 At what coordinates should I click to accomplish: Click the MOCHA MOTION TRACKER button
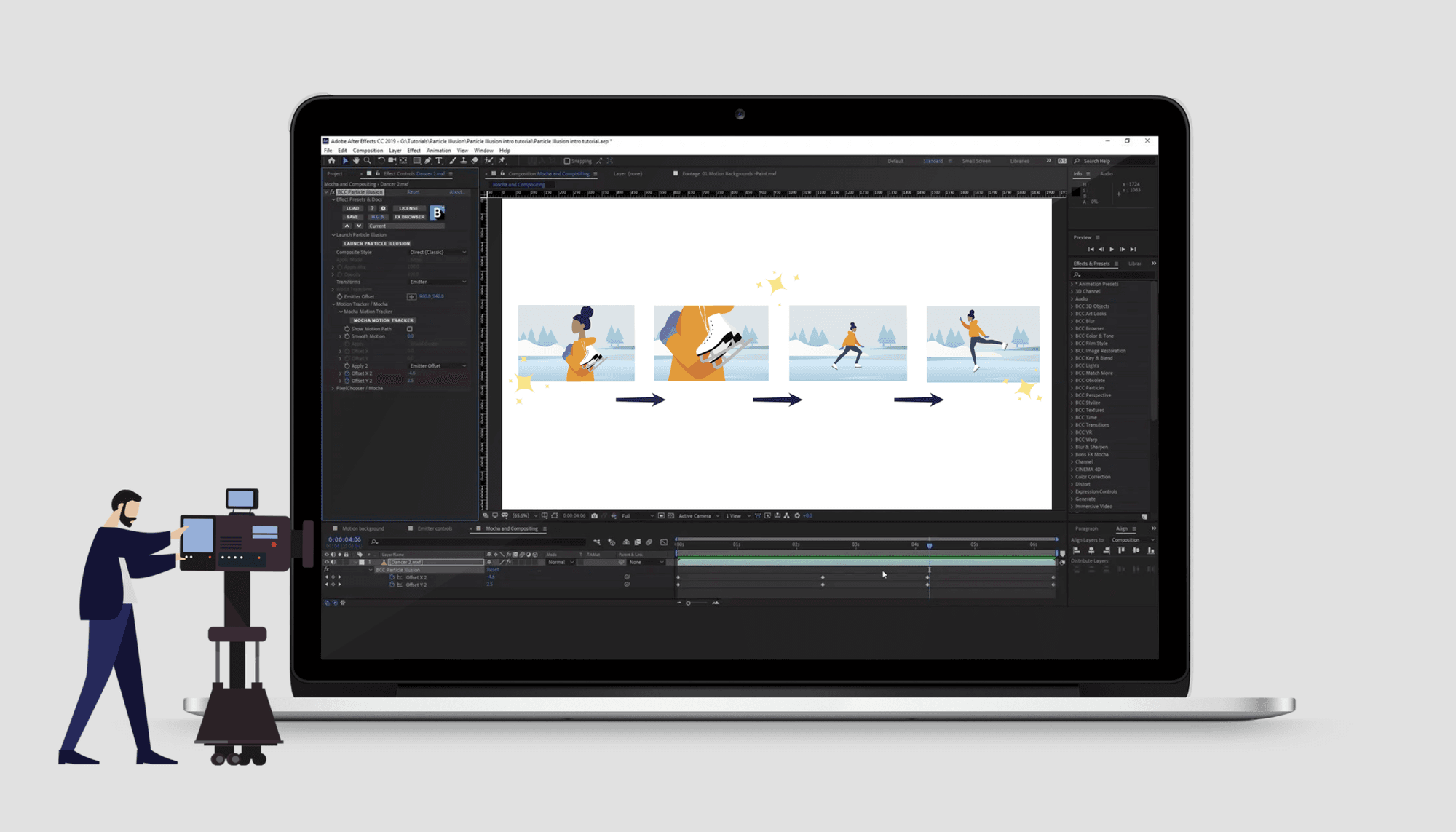pos(383,320)
